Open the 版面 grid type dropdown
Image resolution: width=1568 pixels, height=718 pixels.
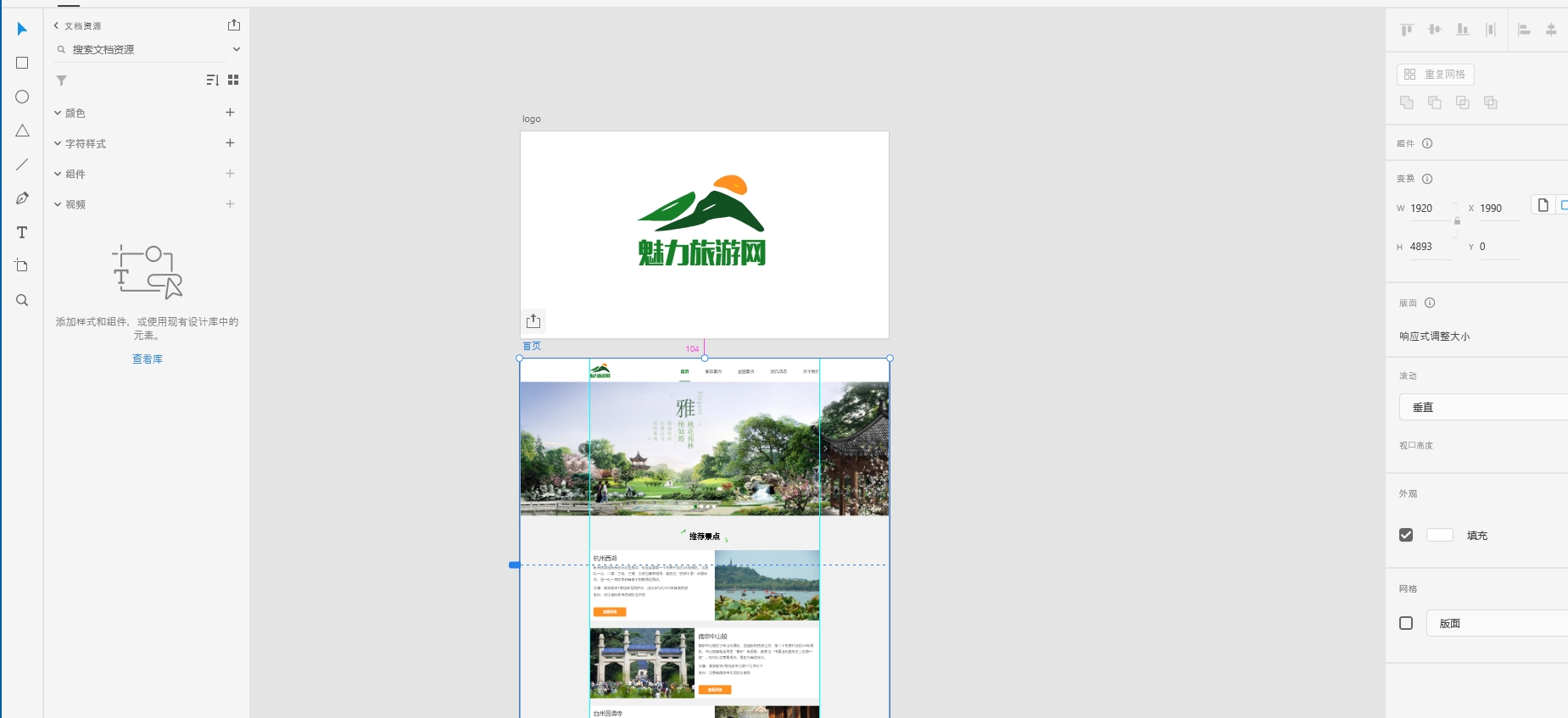(1497, 623)
